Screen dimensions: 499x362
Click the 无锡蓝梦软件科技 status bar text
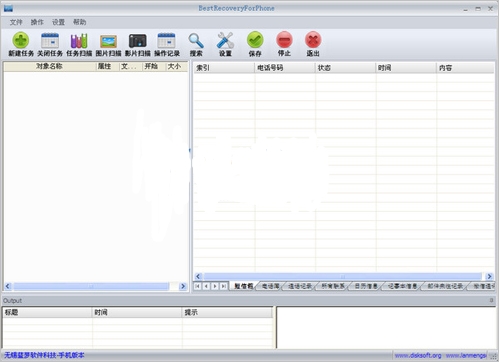click(x=44, y=355)
